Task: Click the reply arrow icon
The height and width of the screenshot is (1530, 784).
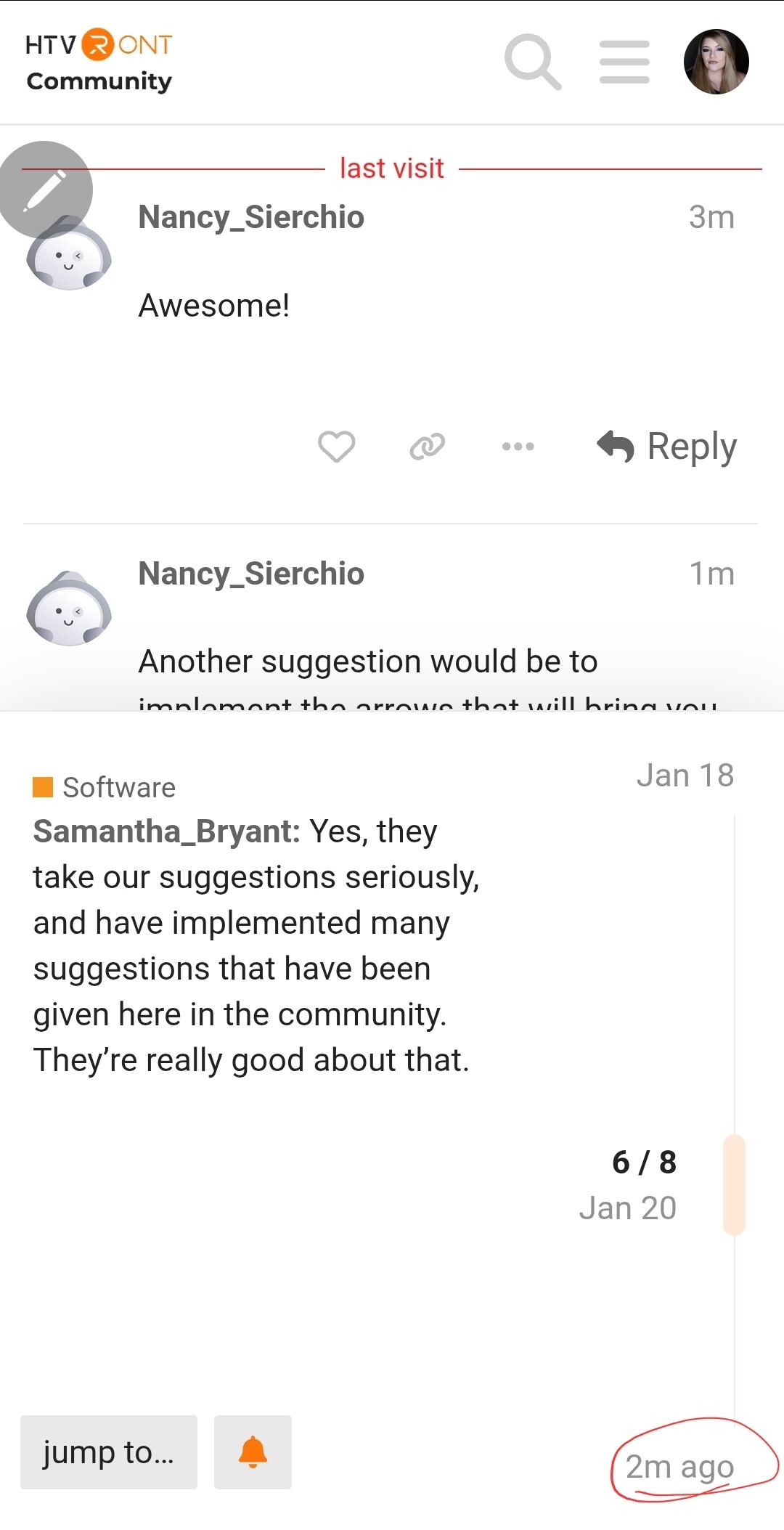Action: (616, 446)
